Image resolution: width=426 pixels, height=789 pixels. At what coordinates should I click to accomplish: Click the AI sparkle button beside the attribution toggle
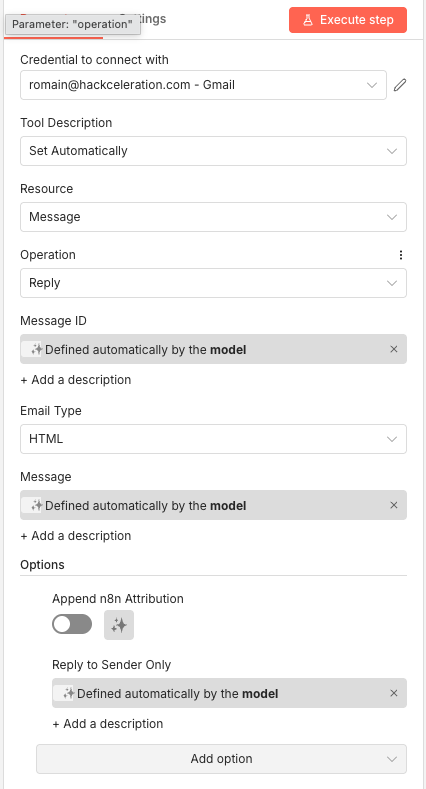[119, 625]
